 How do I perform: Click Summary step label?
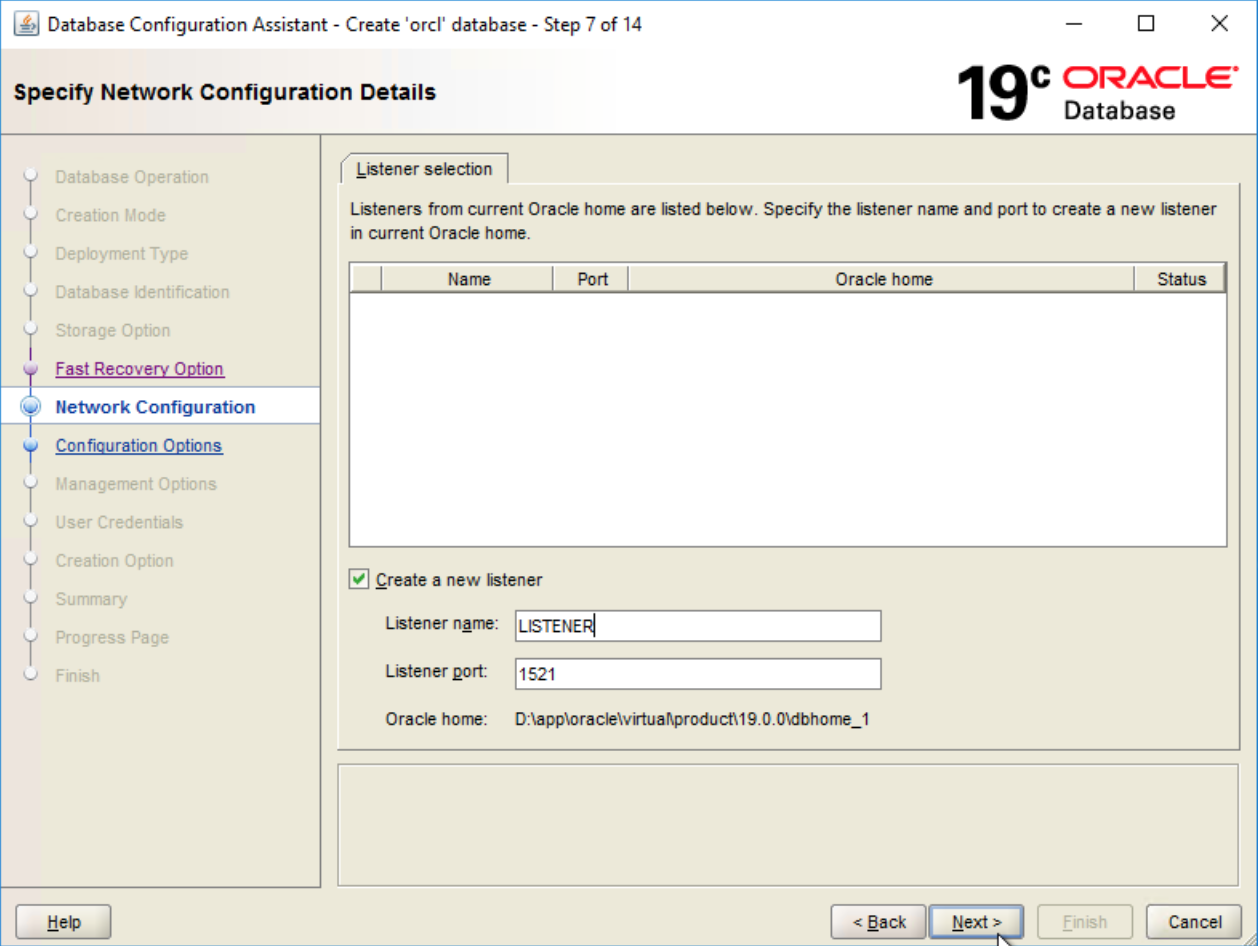coord(91,599)
